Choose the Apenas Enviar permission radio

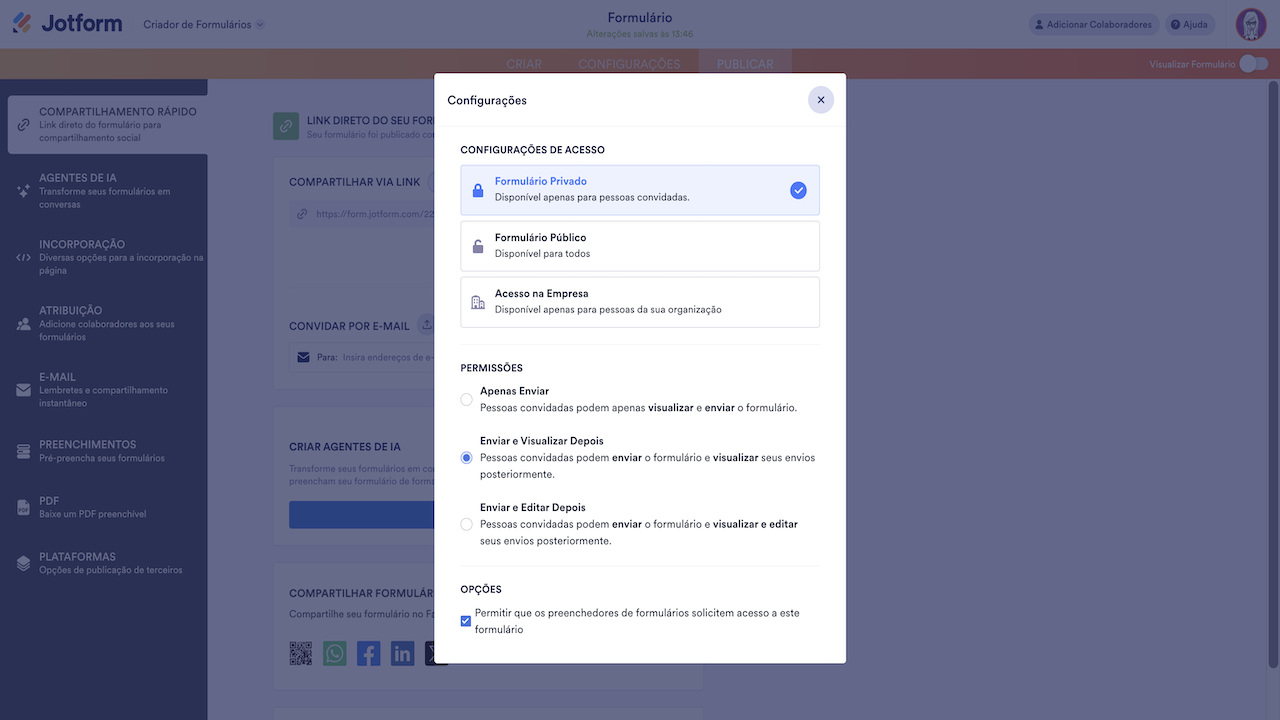pos(466,400)
